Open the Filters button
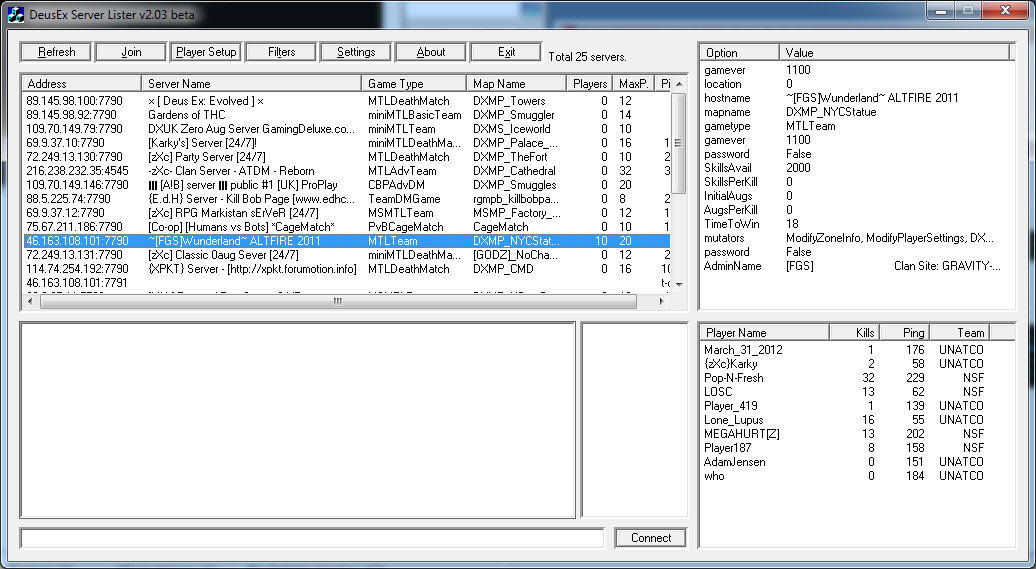Viewport: 1036px width, 569px height. click(281, 52)
